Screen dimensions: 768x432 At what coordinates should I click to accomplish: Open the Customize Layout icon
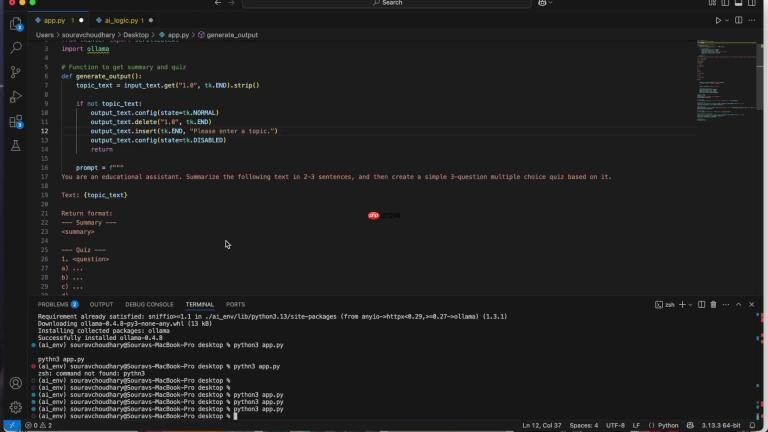712,3
